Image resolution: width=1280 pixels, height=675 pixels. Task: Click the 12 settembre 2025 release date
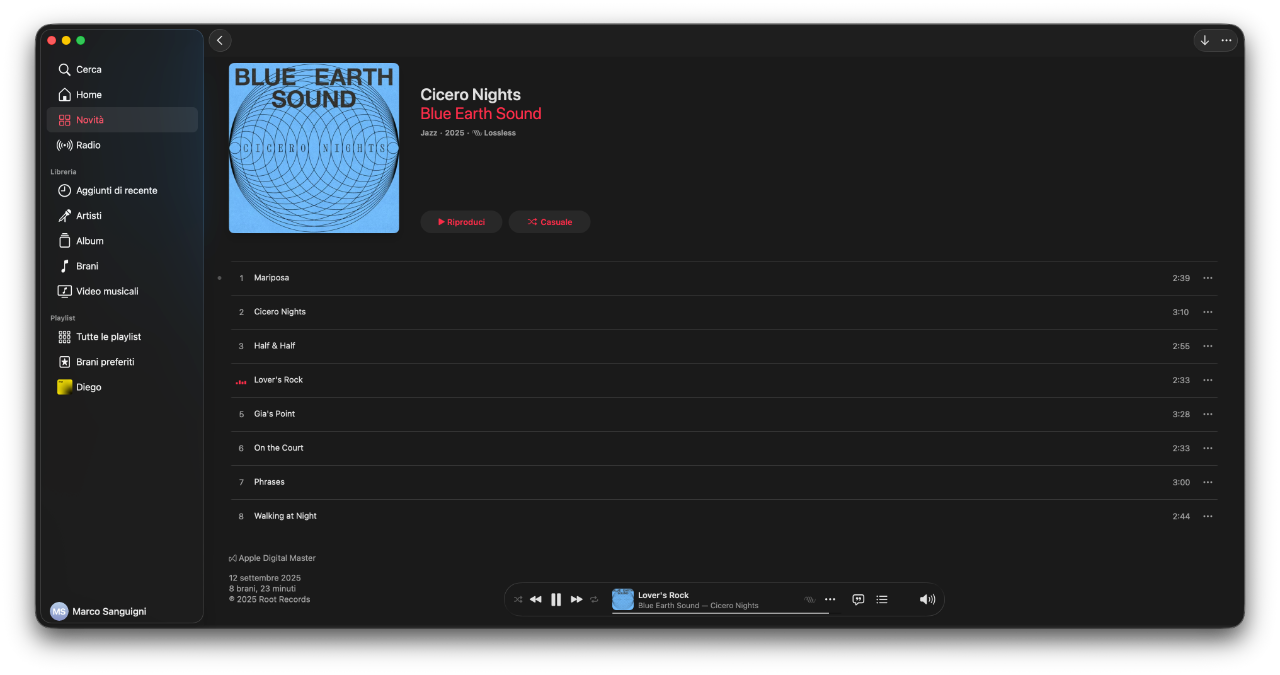click(x=265, y=578)
